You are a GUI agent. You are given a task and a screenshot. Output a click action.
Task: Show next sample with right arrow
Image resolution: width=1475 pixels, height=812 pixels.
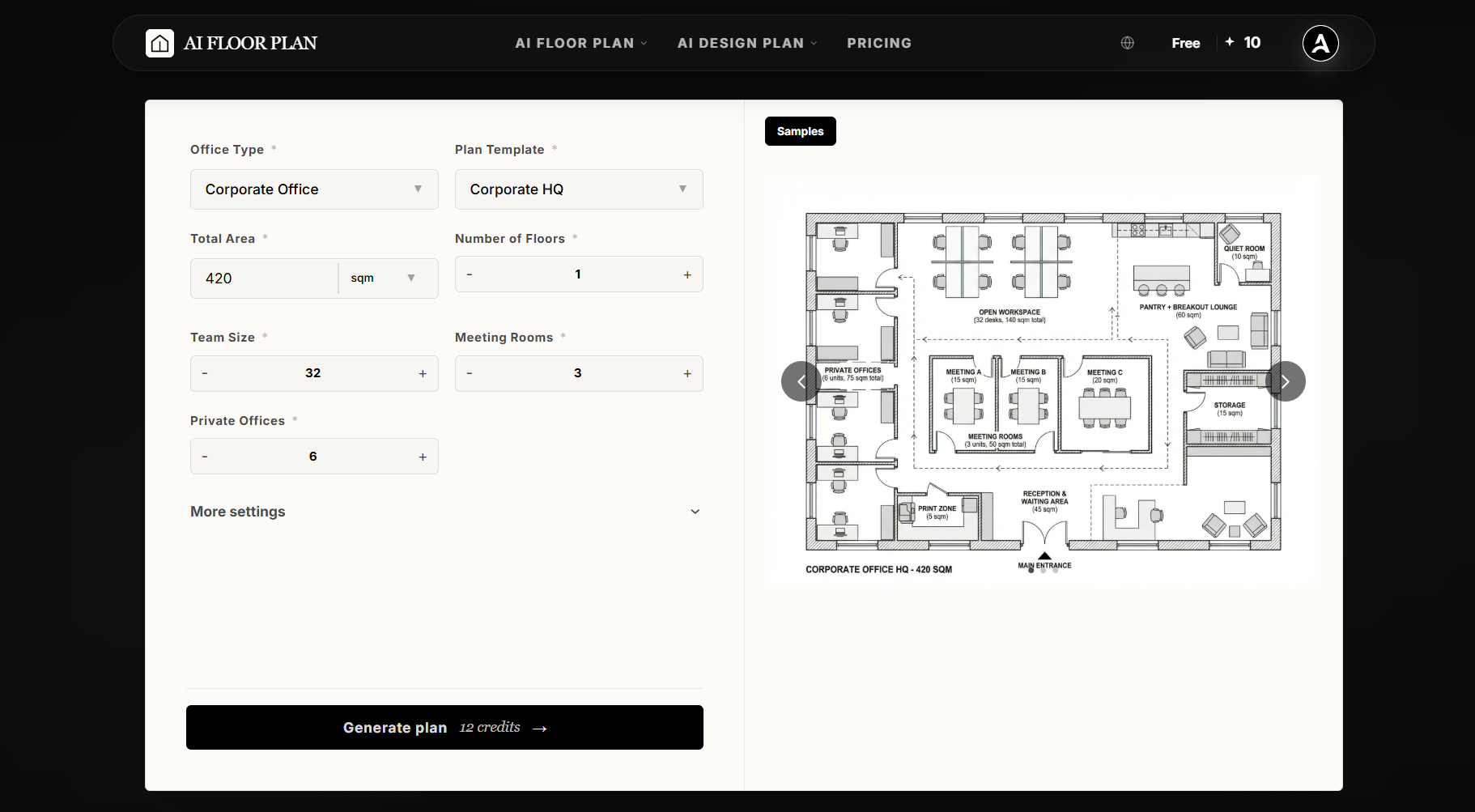[1285, 381]
